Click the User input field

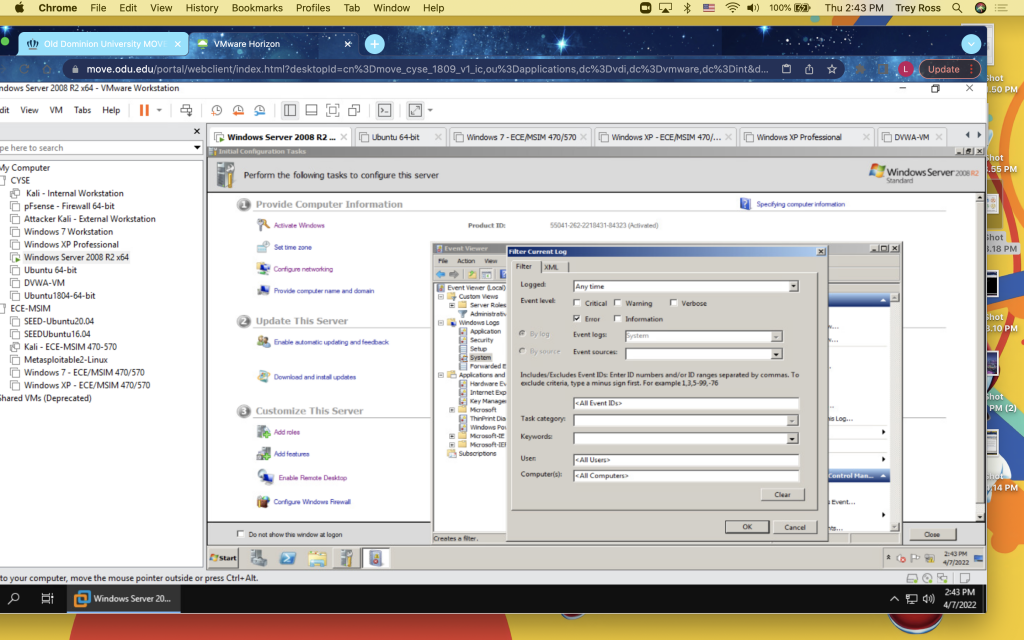(686, 460)
